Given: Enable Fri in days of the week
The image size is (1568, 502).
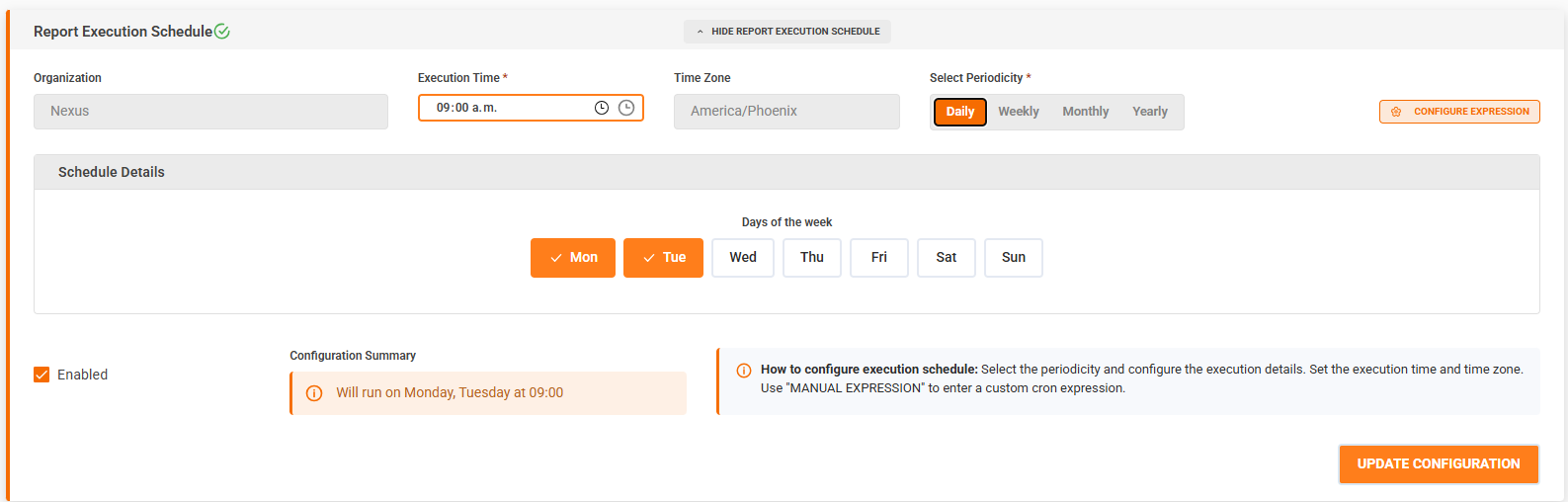Looking at the screenshot, I should pyautogui.click(x=879, y=258).
